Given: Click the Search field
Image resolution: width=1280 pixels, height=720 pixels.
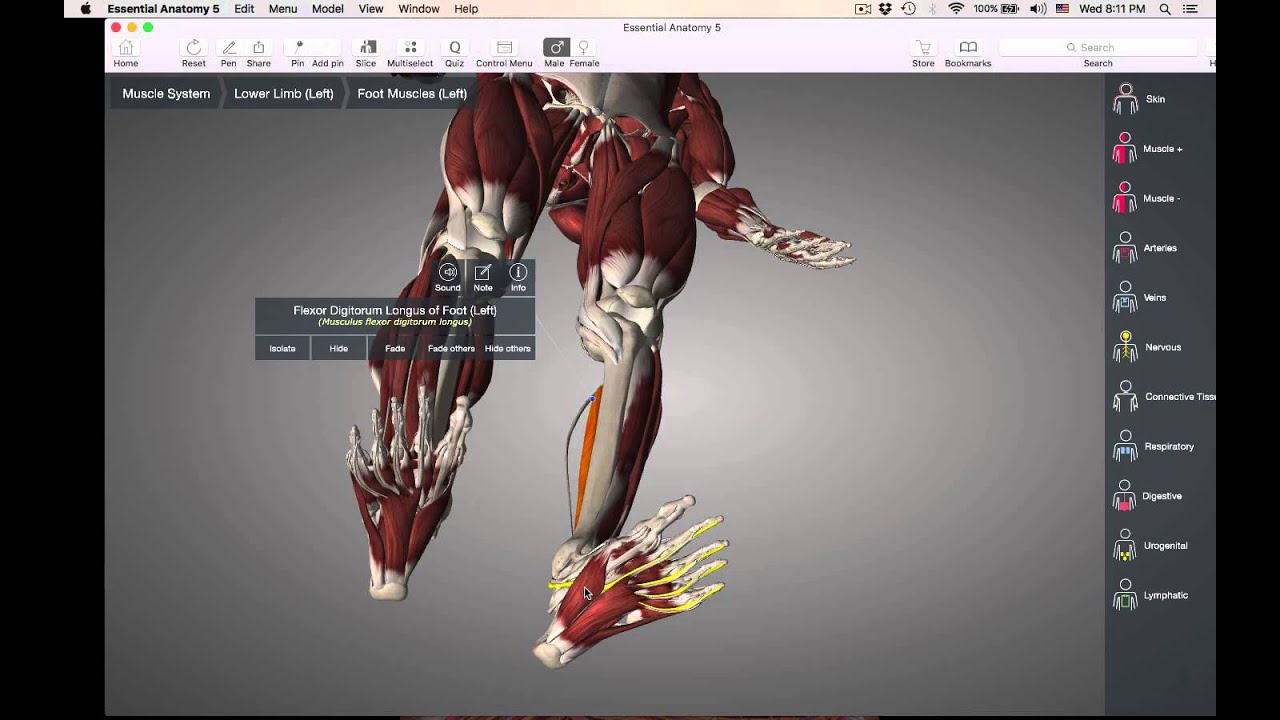Looking at the screenshot, I should [1098, 47].
